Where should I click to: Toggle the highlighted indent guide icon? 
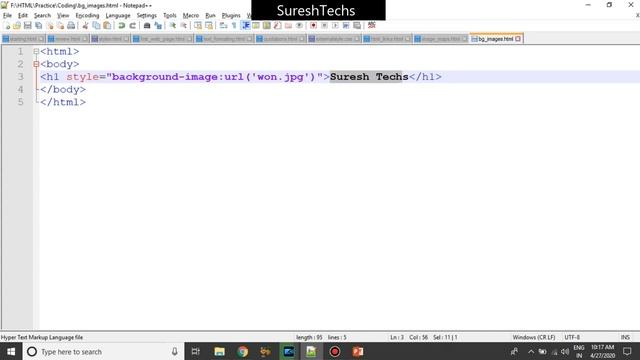coord(245,26)
